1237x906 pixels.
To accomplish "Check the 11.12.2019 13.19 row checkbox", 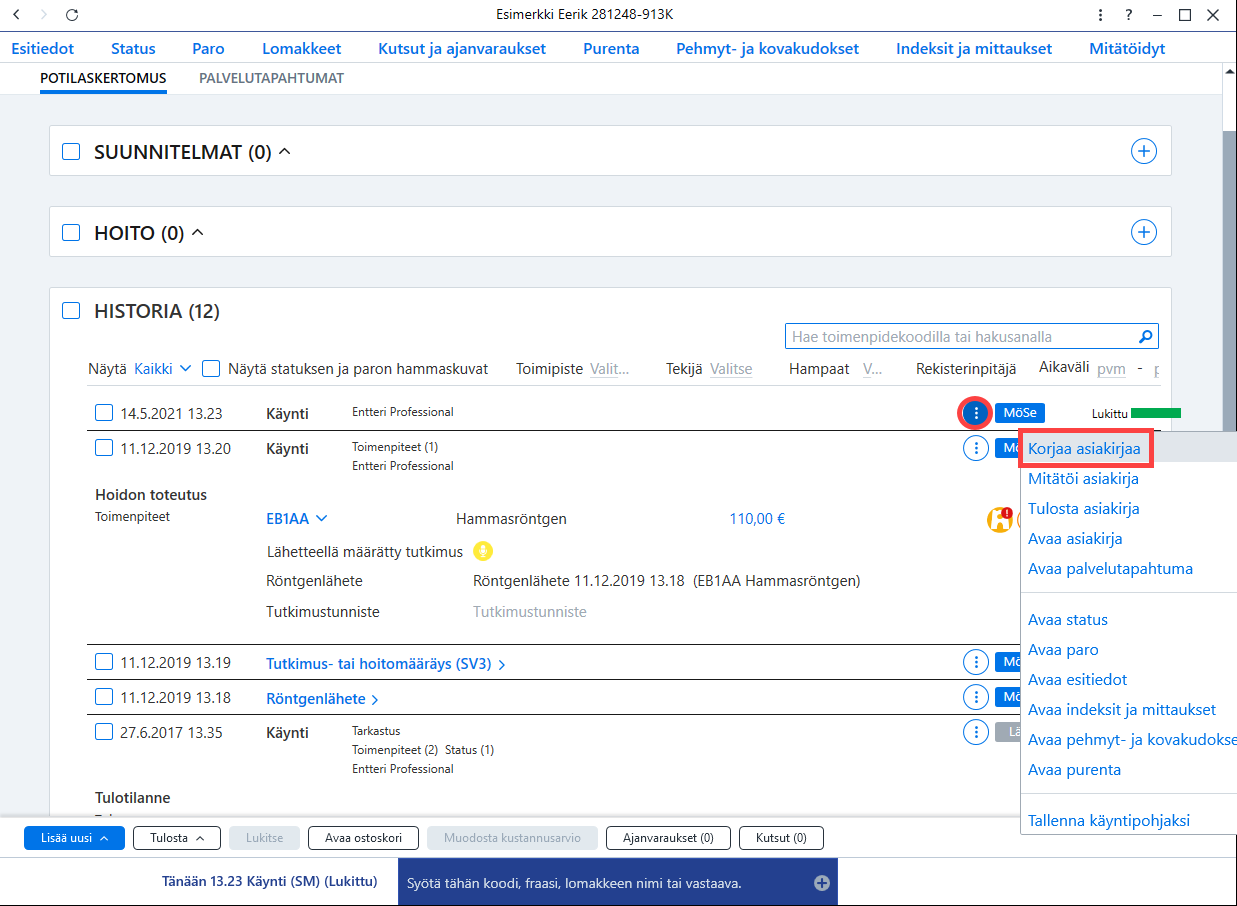I will 104,662.
